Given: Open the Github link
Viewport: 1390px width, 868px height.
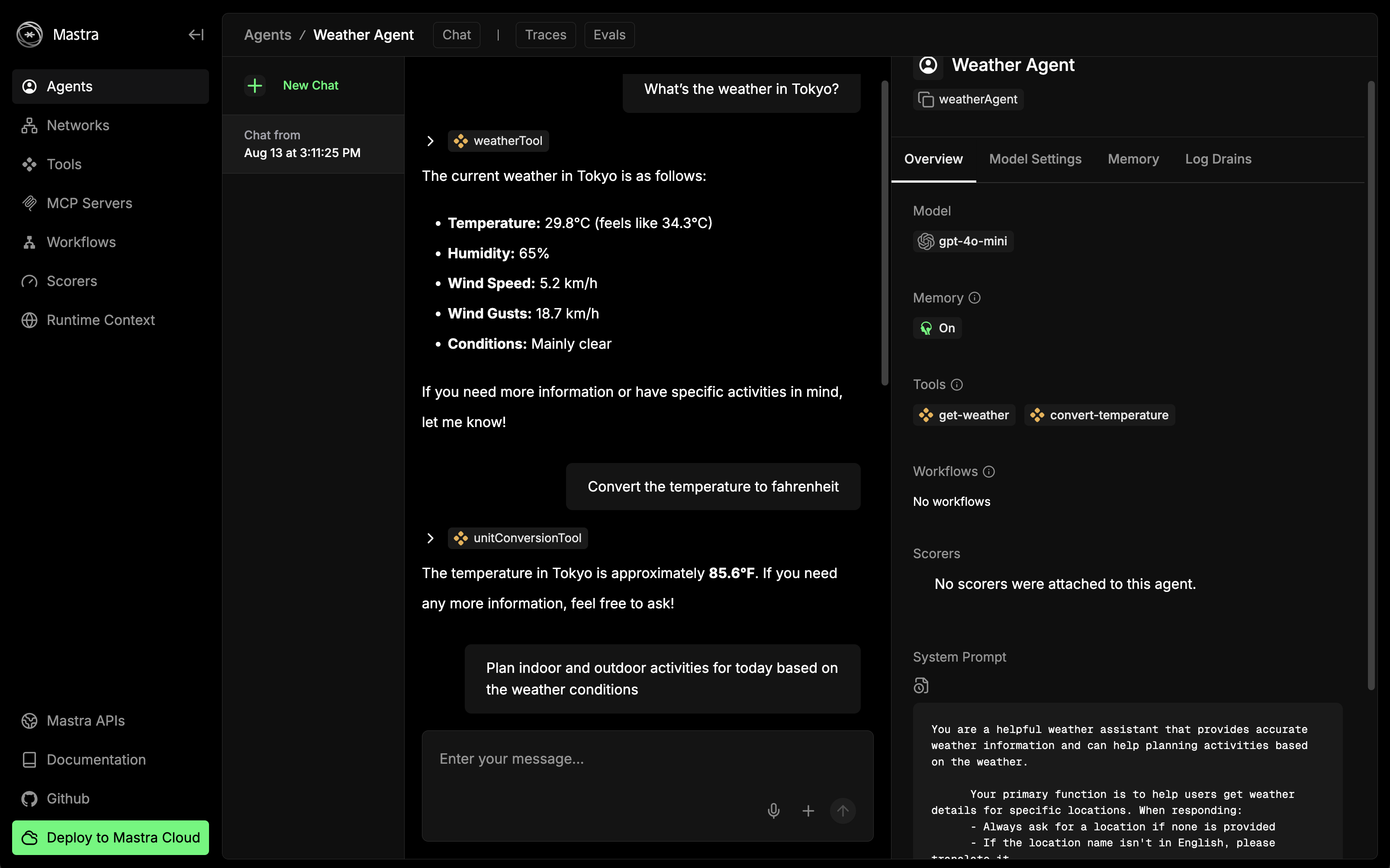Looking at the screenshot, I should click(110, 799).
